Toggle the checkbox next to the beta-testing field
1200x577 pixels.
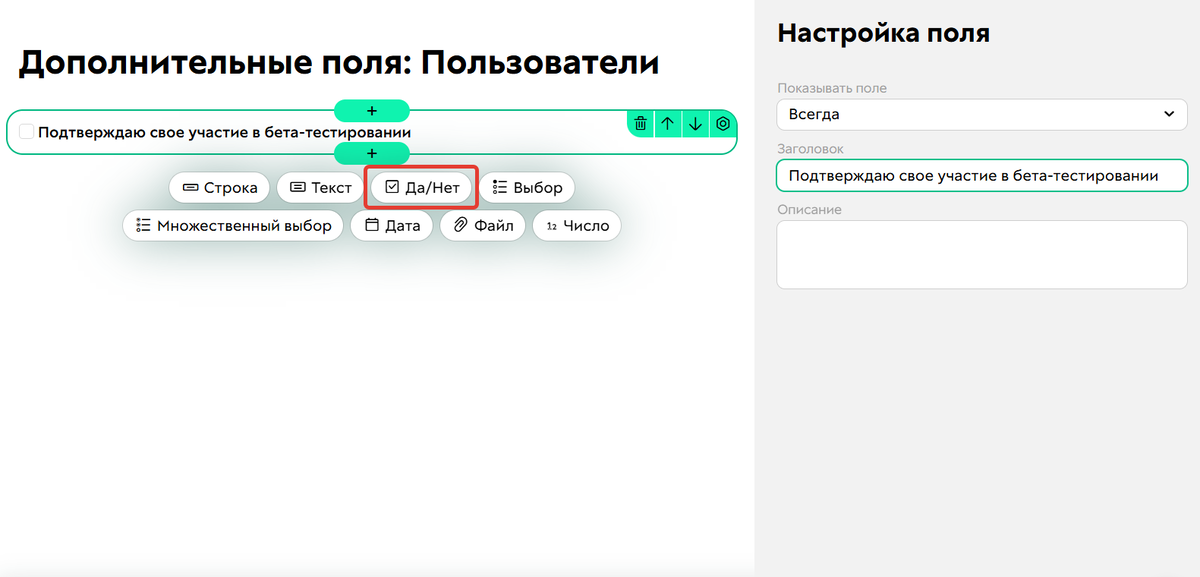tap(26, 130)
